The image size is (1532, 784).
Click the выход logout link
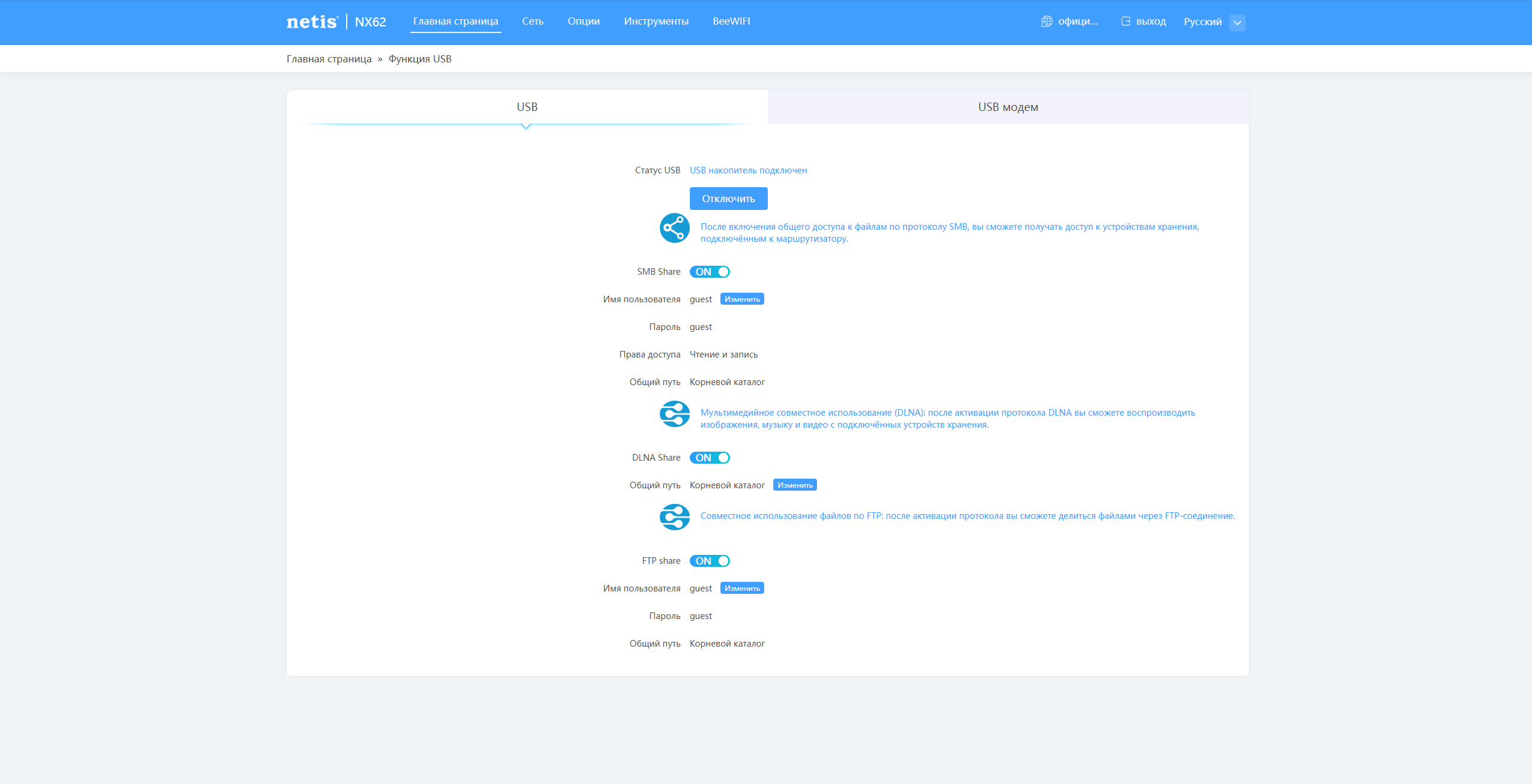coord(1150,22)
